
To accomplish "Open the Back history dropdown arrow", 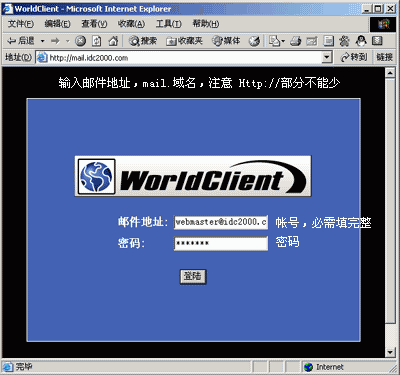I will pos(43,41).
